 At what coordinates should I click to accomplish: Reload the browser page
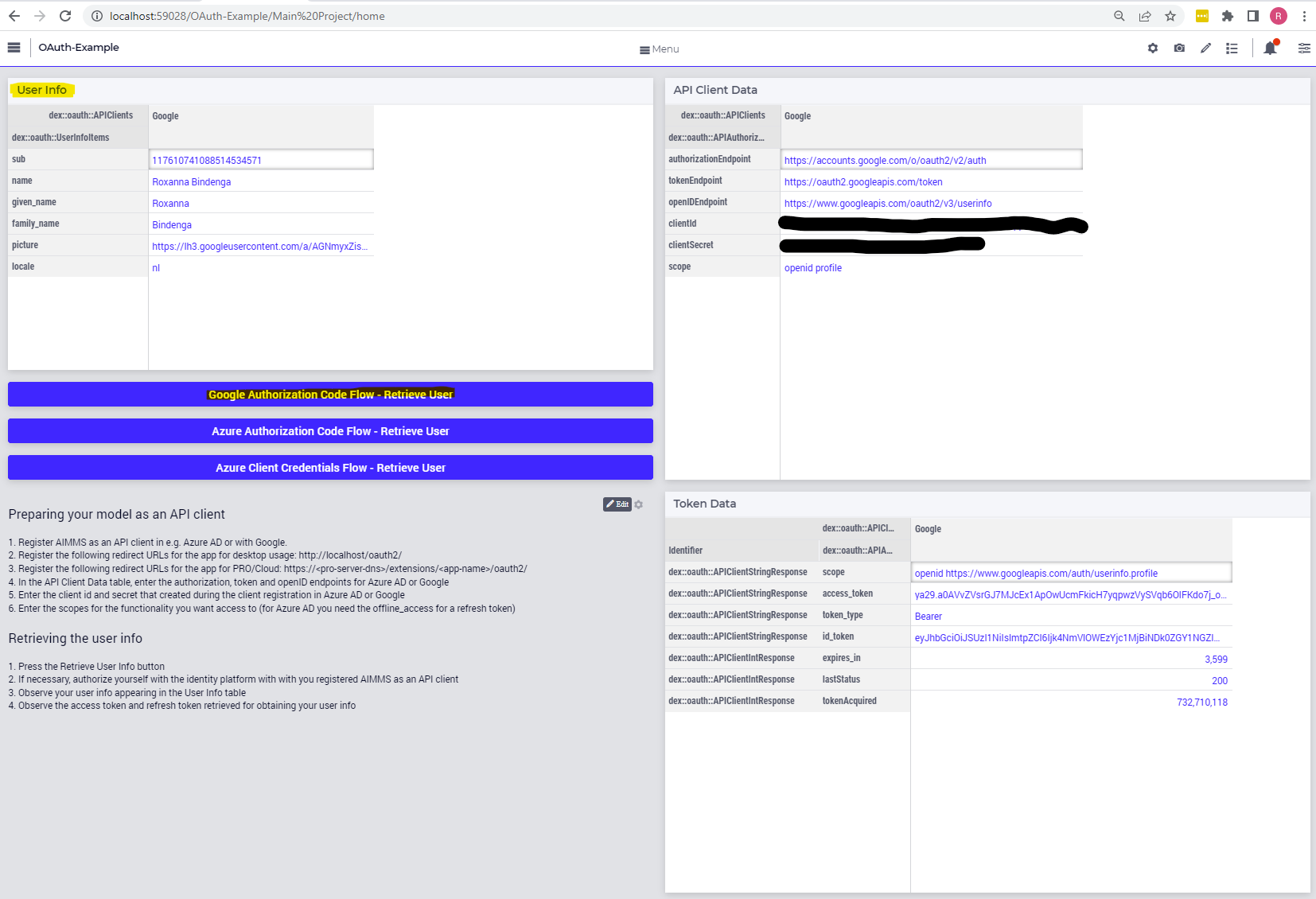(65, 16)
